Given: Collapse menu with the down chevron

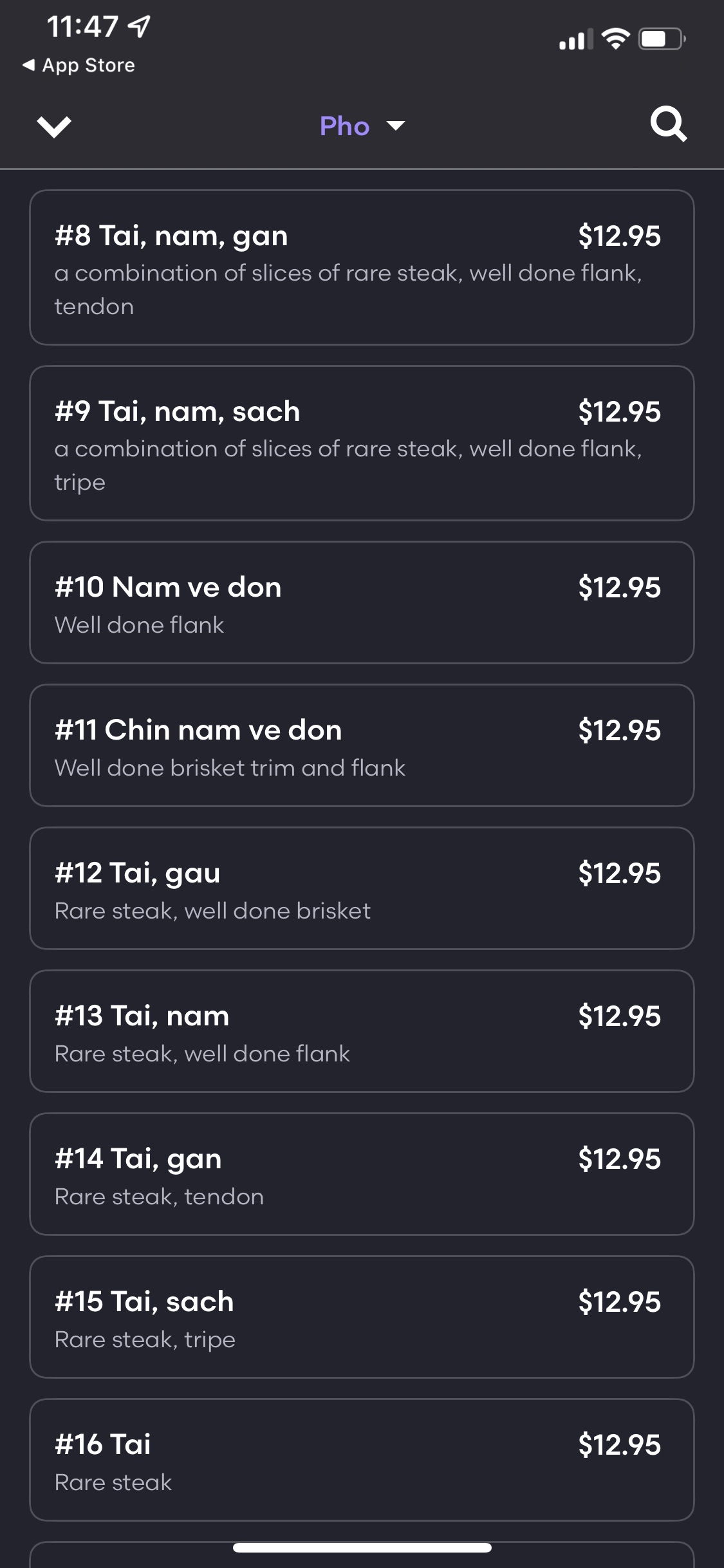Looking at the screenshot, I should [54, 126].
